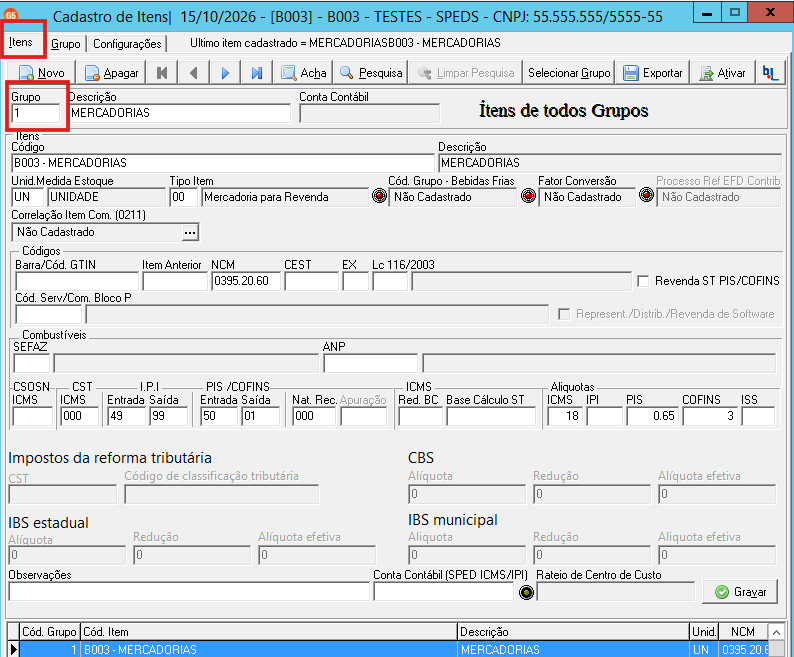Viewport: 794px width, 657px height.
Task: Jump to last record icon
Action: click(x=257, y=73)
